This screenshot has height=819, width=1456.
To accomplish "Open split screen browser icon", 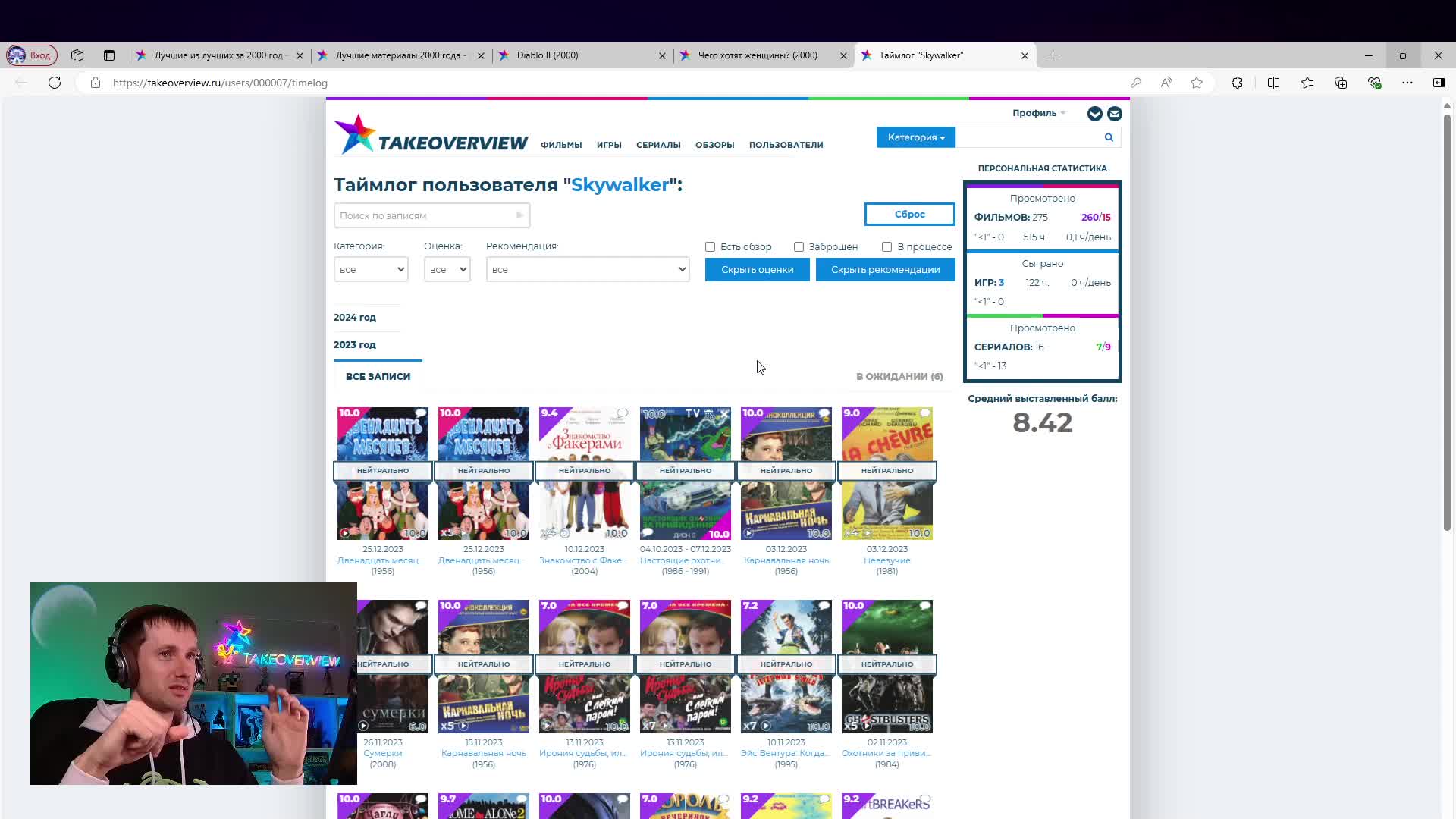I will [1273, 83].
